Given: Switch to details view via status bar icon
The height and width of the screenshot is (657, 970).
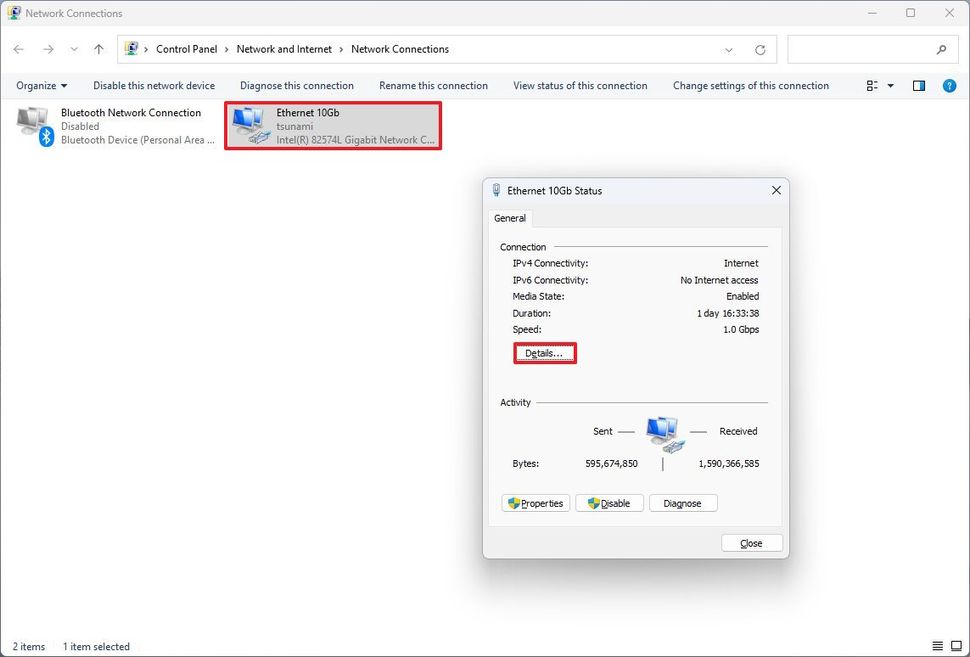Looking at the screenshot, I should click(x=937, y=646).
